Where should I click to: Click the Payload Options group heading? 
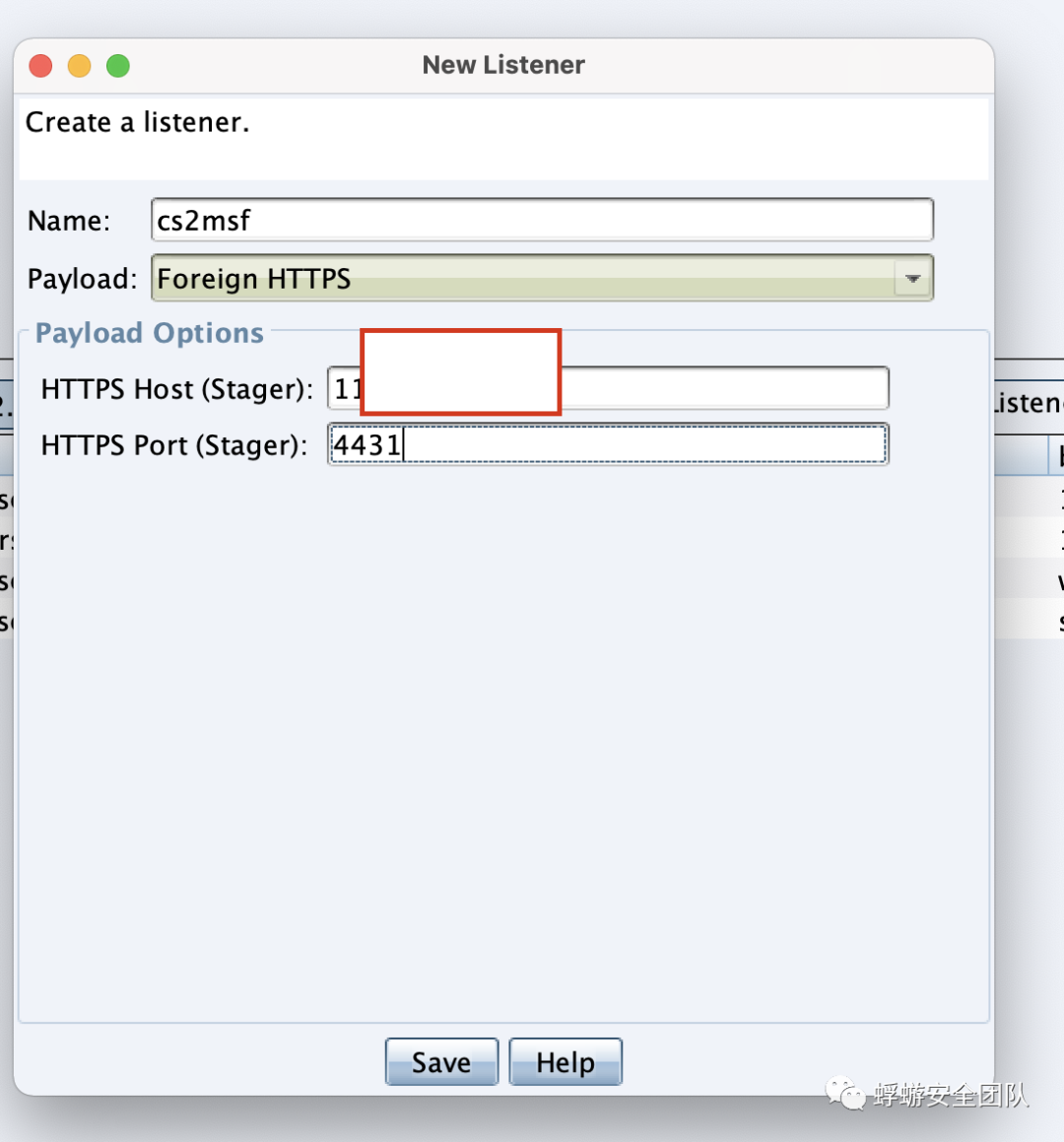(150, 333)
